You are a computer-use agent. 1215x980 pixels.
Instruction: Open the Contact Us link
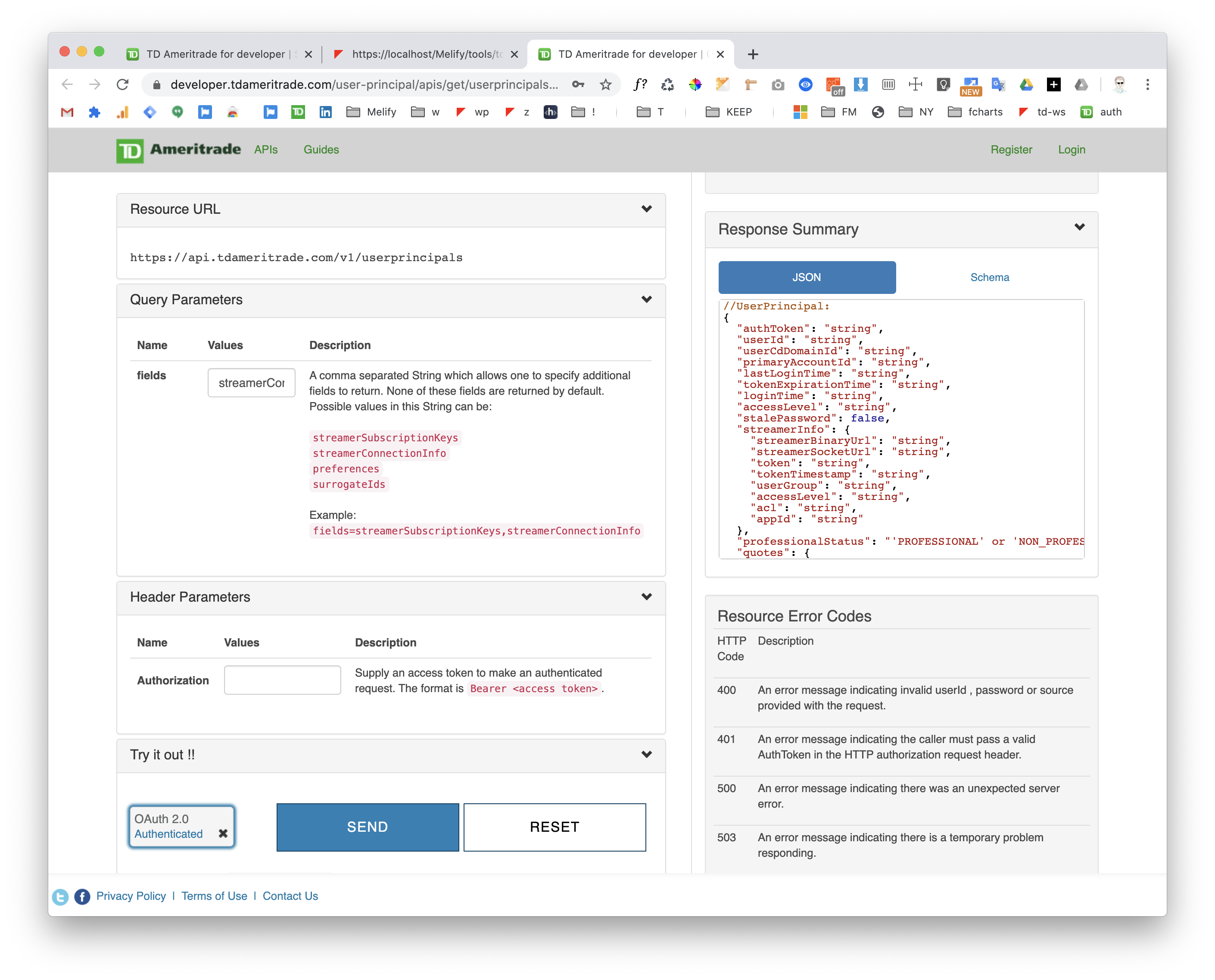point(290,896)
